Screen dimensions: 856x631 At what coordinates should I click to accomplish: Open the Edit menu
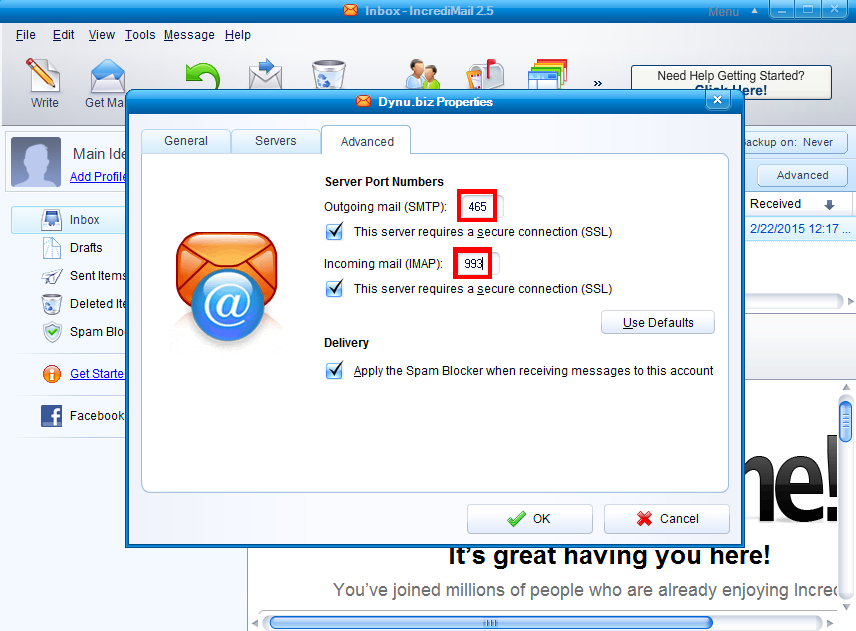click(x=63, y=35)
